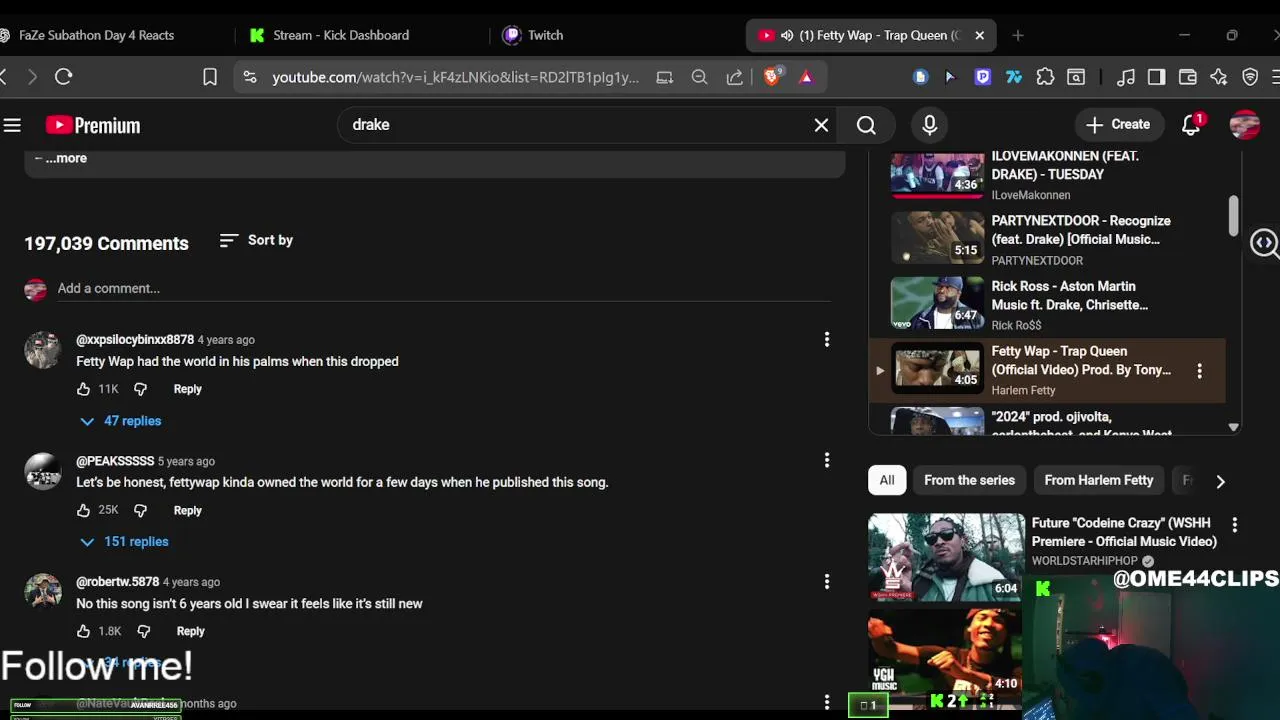Dislike robertw.5878's comment
This screenshot has height=720, width=1280.
click(x=143, y=631)
